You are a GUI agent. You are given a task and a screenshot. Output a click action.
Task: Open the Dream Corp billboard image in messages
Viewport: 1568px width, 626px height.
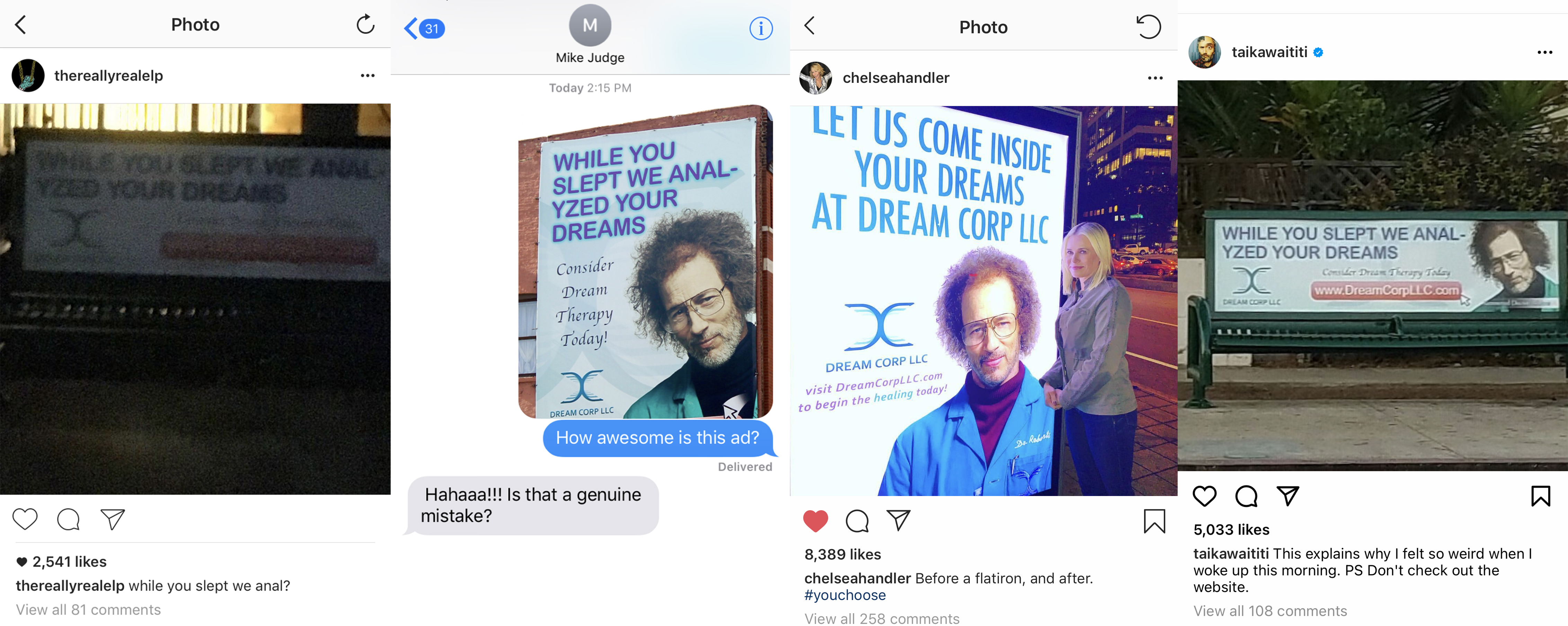[645, 262]
